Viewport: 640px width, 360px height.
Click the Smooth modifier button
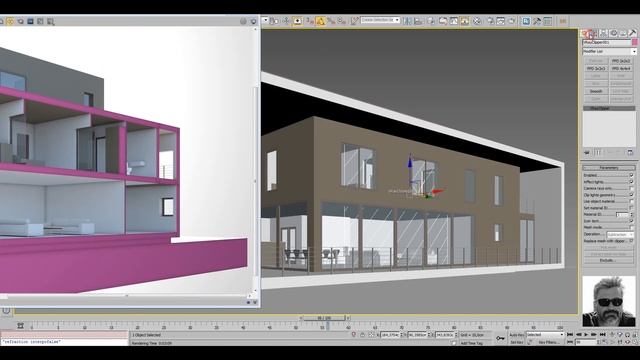coord(596,91)
